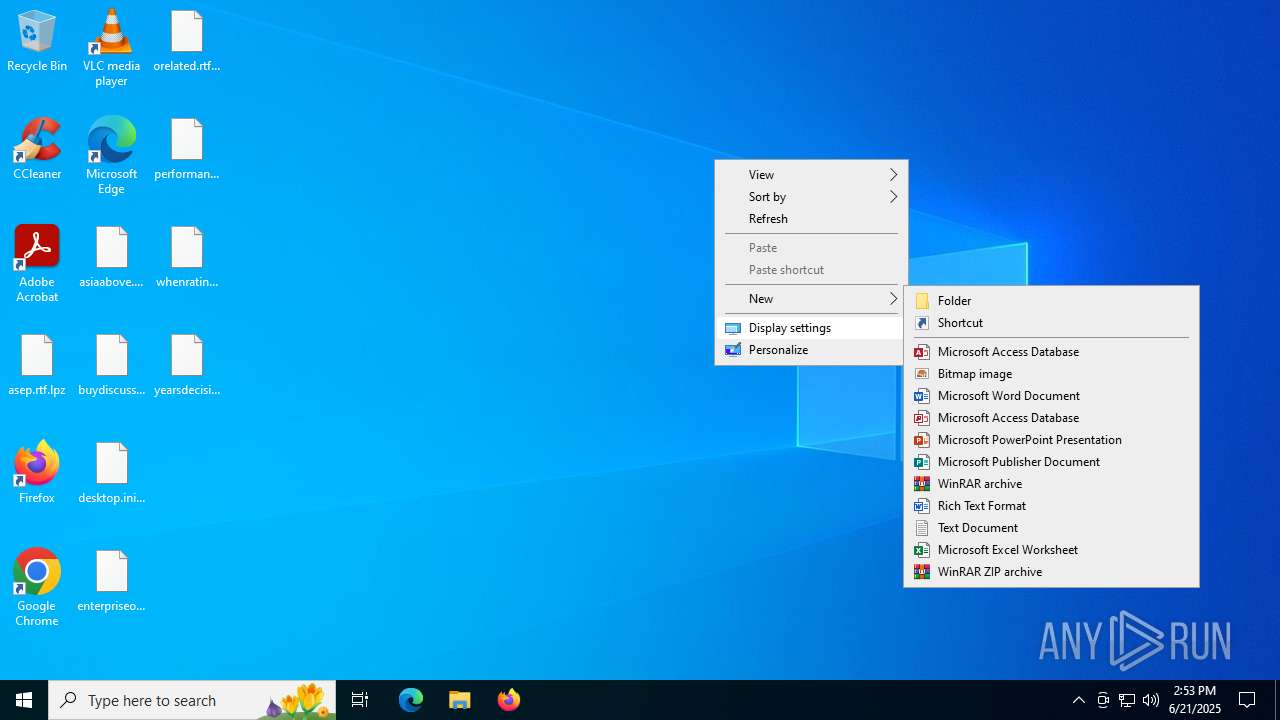Select the performan... file on desktop

coord(187,149)
